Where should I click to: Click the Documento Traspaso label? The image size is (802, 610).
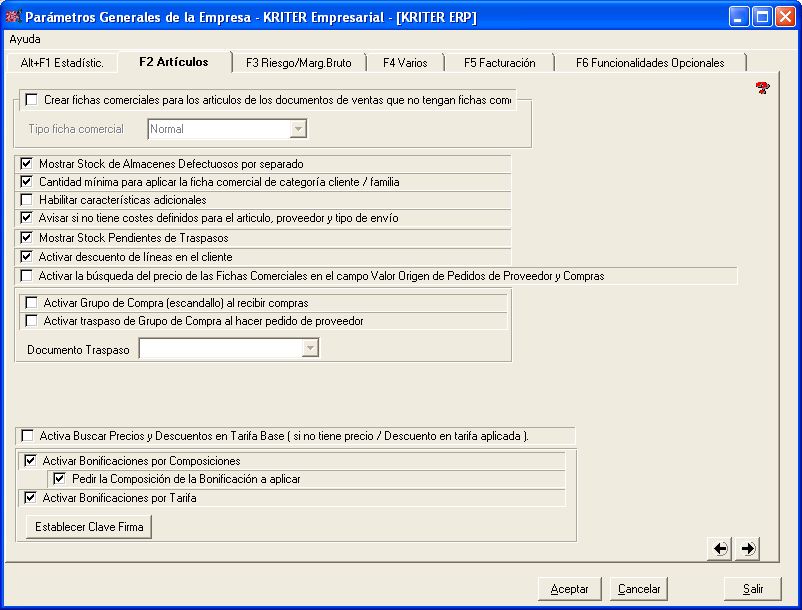pos(78,350)
